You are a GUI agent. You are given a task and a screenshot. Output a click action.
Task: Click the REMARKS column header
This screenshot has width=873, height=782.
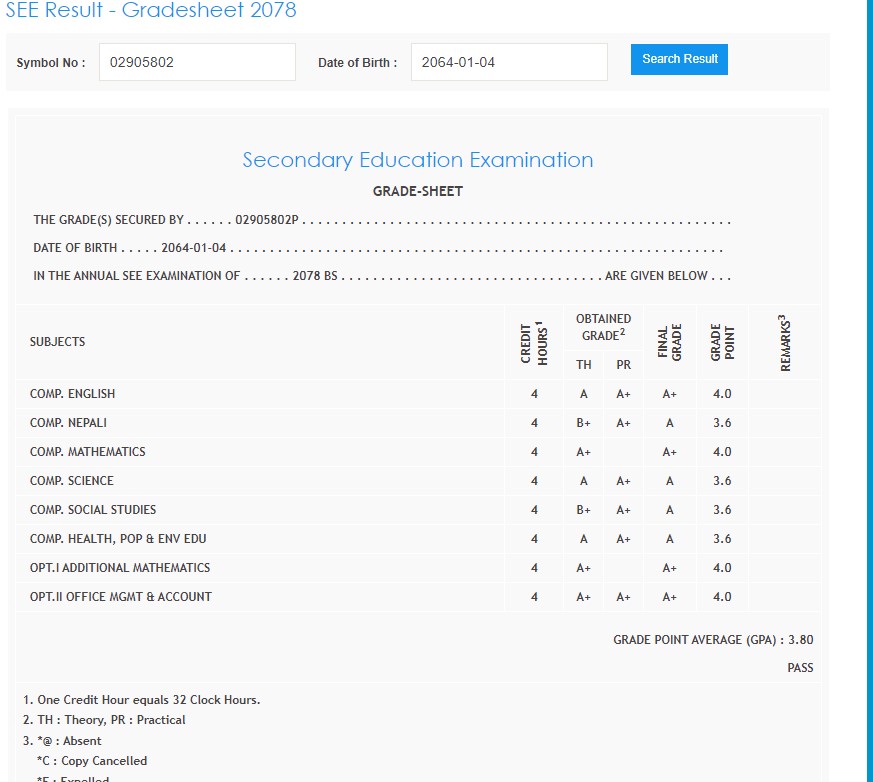click(x=785, y=342)
